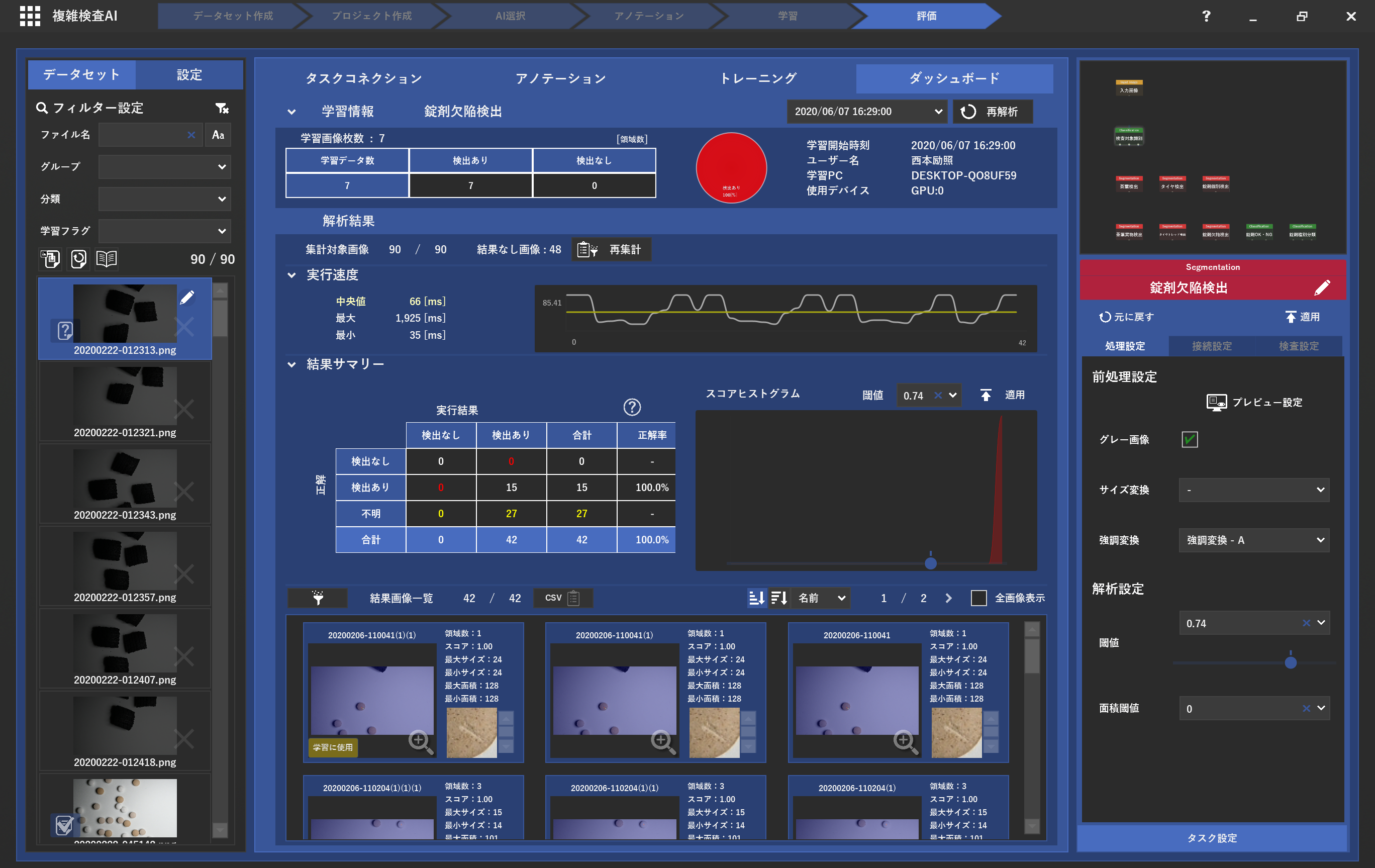Click the refresh-page icon above image list
This screenshot has height=868, width=1375.
[x=78, y=259]
